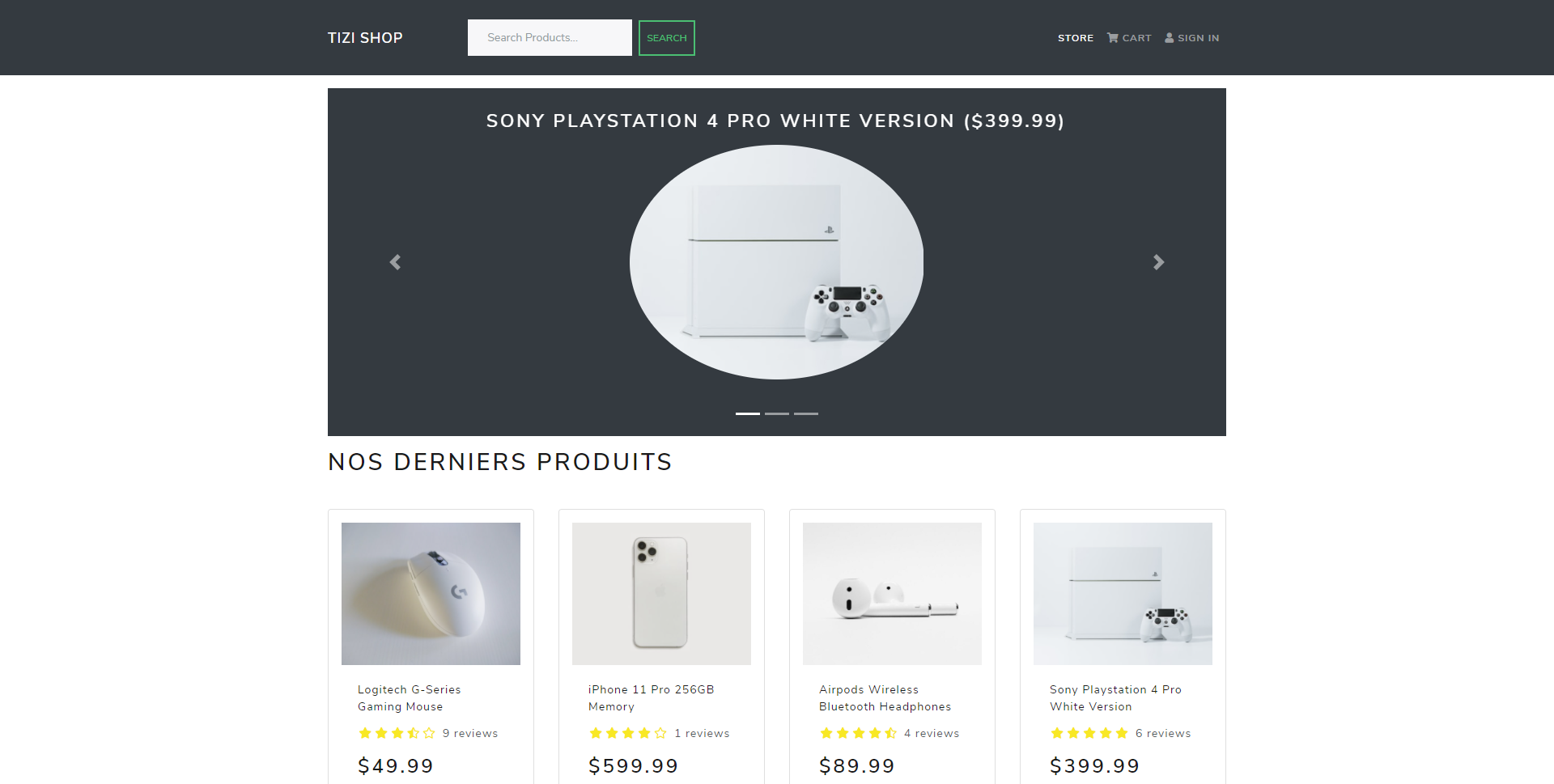Open Logitech G-Series Gaming Mouse link
1554x784 pixels.
point(409,698)
